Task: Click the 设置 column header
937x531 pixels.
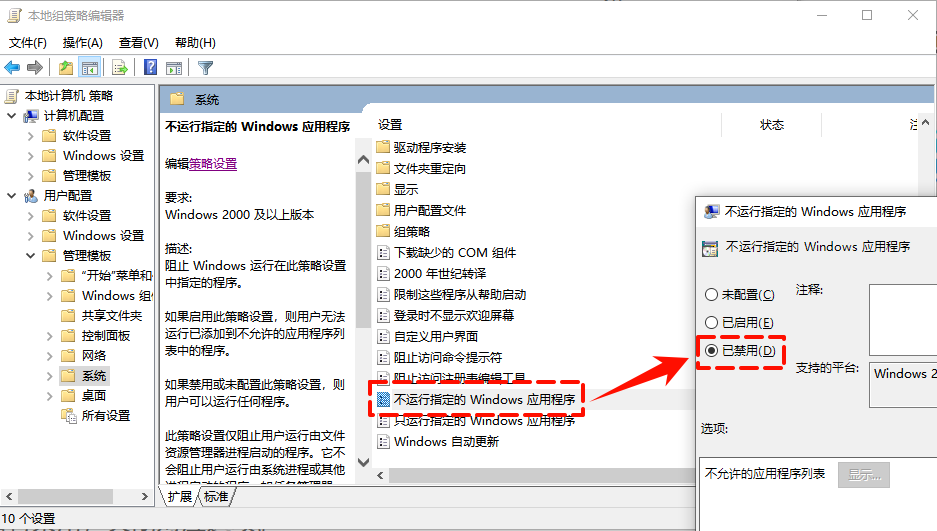Action: (x=390, y=125)
